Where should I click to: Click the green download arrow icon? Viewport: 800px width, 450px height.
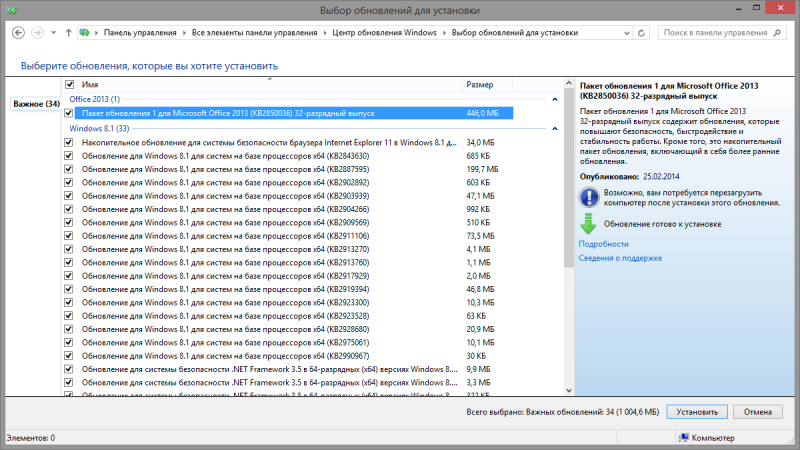[588, 223]
